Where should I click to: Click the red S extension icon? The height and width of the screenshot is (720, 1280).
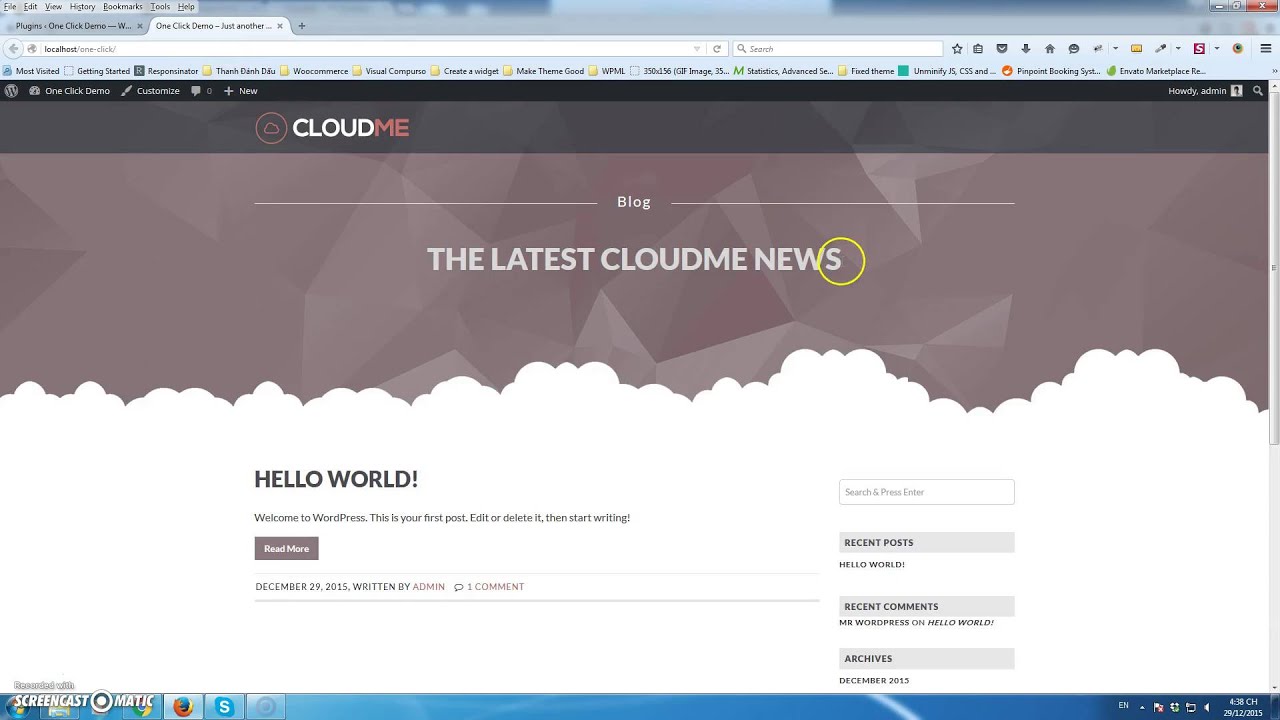(1199, 48)
